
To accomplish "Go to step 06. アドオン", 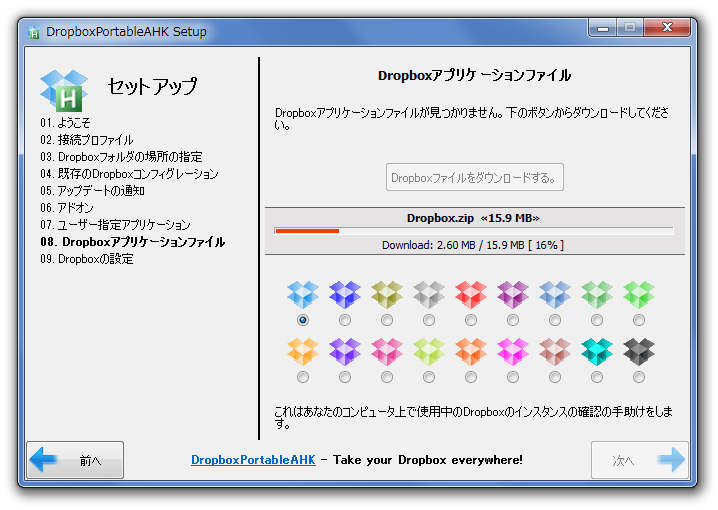I will pos(67,207).
